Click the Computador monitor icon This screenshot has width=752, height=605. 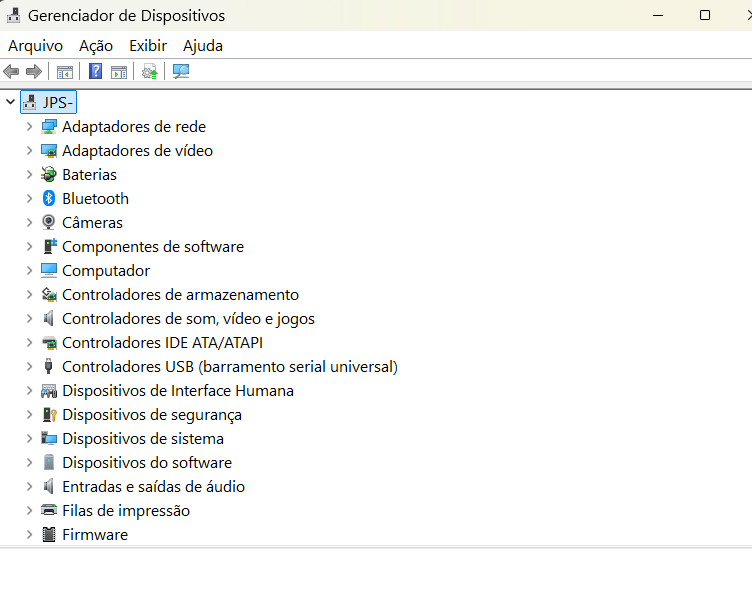(48, 271)
